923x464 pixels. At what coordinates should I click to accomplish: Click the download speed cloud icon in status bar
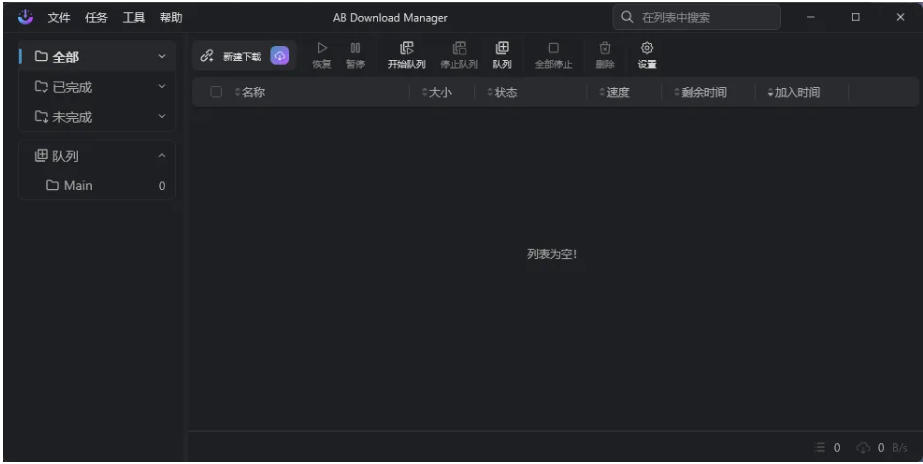pos(864,448)
